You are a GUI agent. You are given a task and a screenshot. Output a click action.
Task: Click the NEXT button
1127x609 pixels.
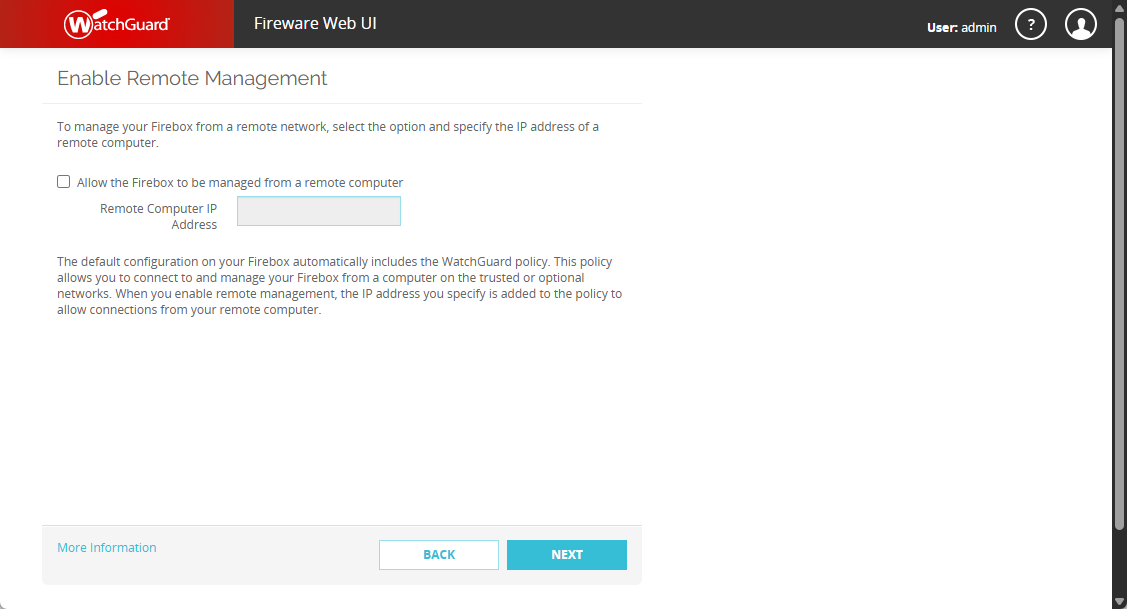point(566,555)
